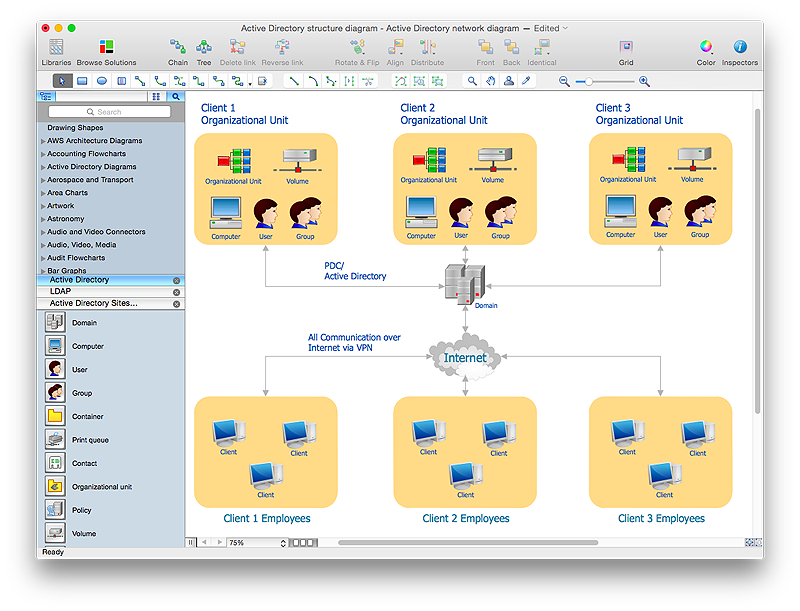Select the hand pan tool

tap(490, 81)
